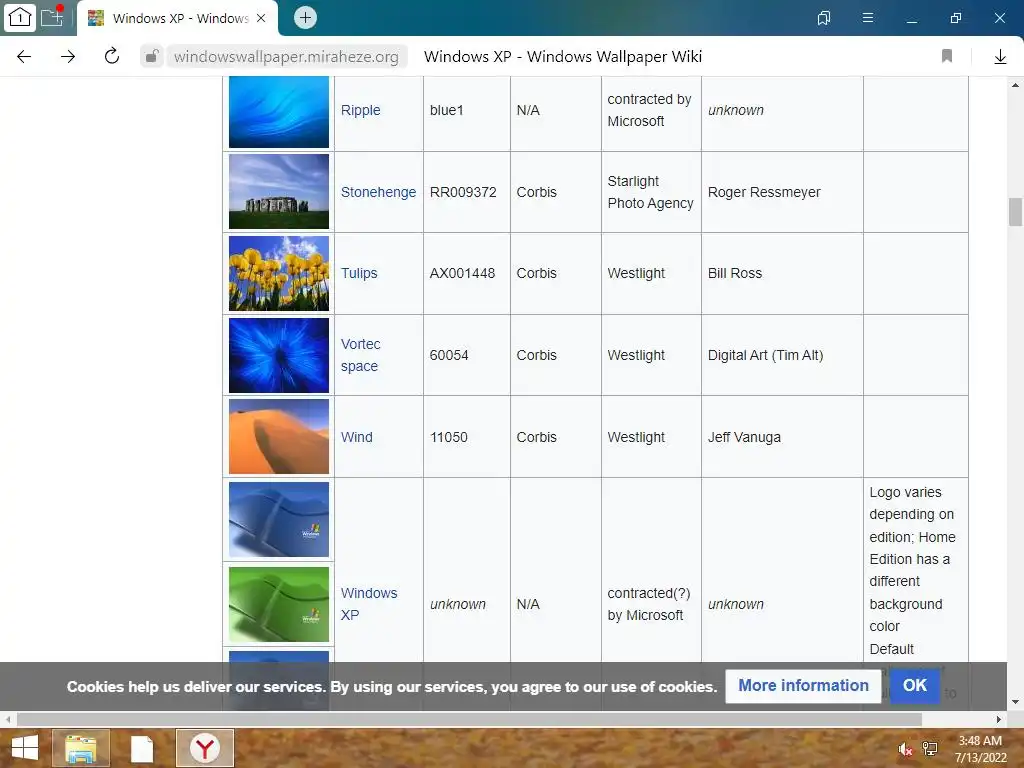Click the horizontal scrollbar right arrow
This screenshot has height=768, width=1024.
[x=999, y=720]
